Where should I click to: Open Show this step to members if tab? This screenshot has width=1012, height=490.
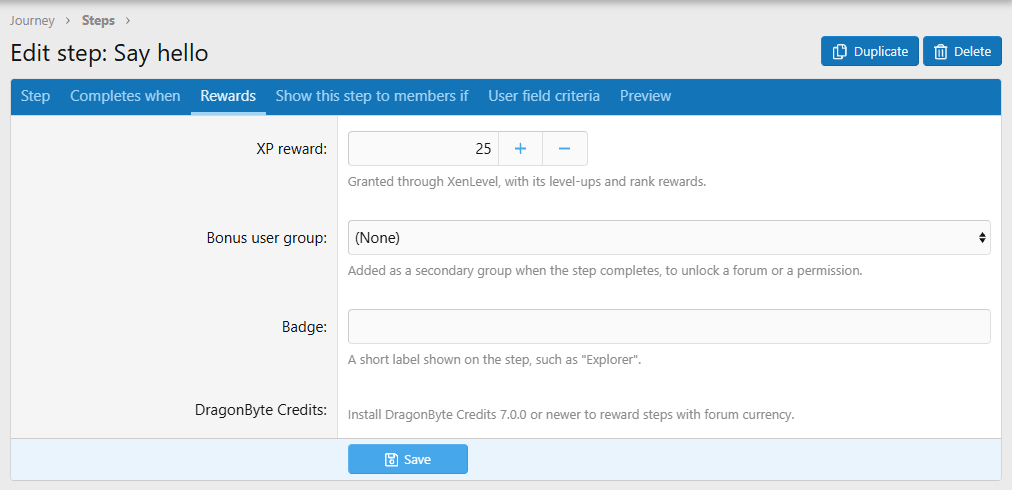(x=372, y=96)
